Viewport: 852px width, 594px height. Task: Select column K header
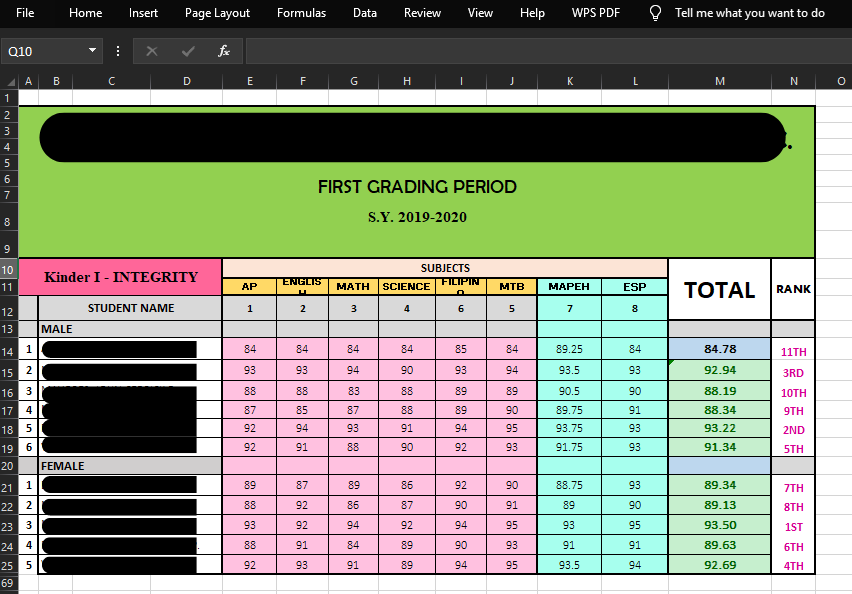pos(569,82)
